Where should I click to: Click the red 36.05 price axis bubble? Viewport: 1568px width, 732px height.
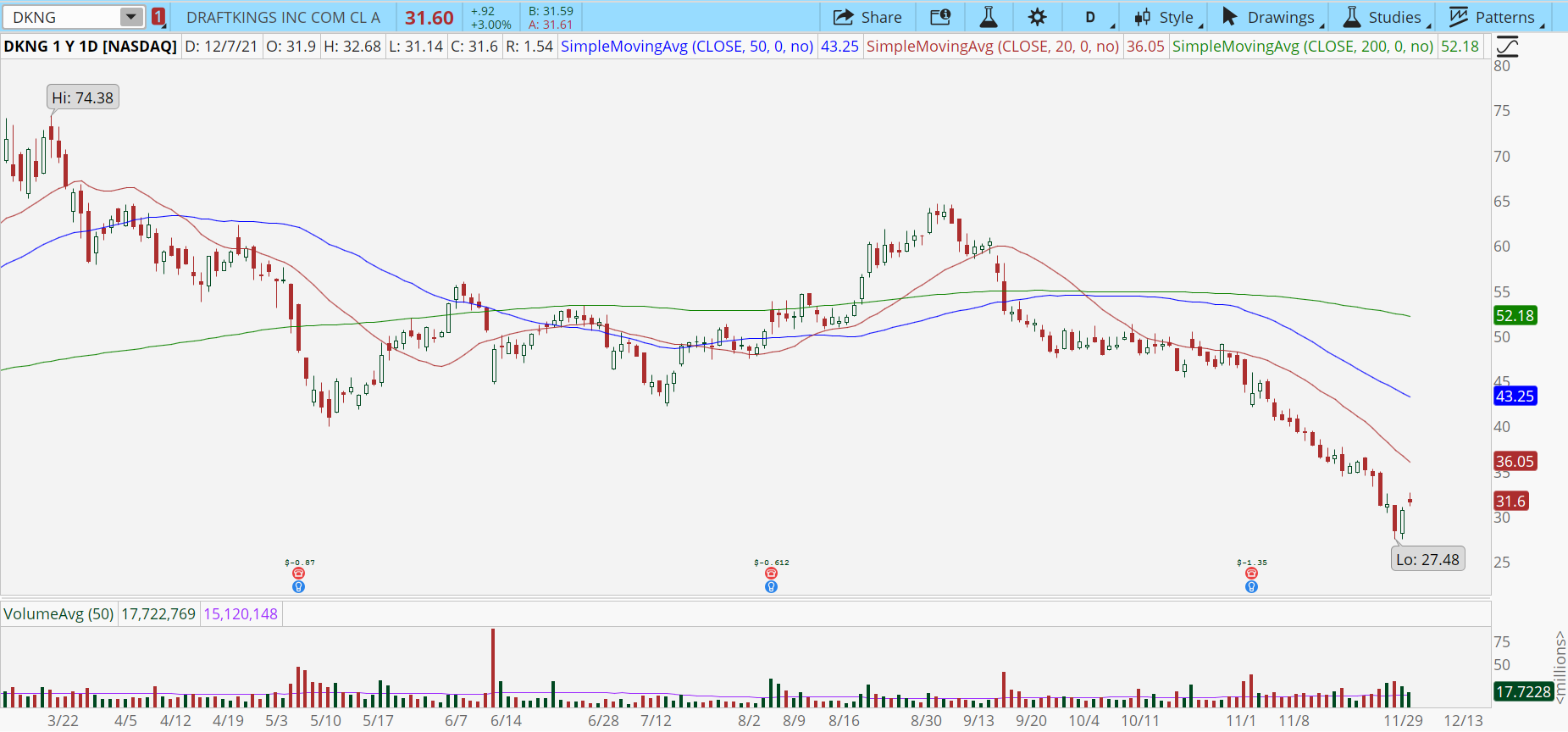1515,462
